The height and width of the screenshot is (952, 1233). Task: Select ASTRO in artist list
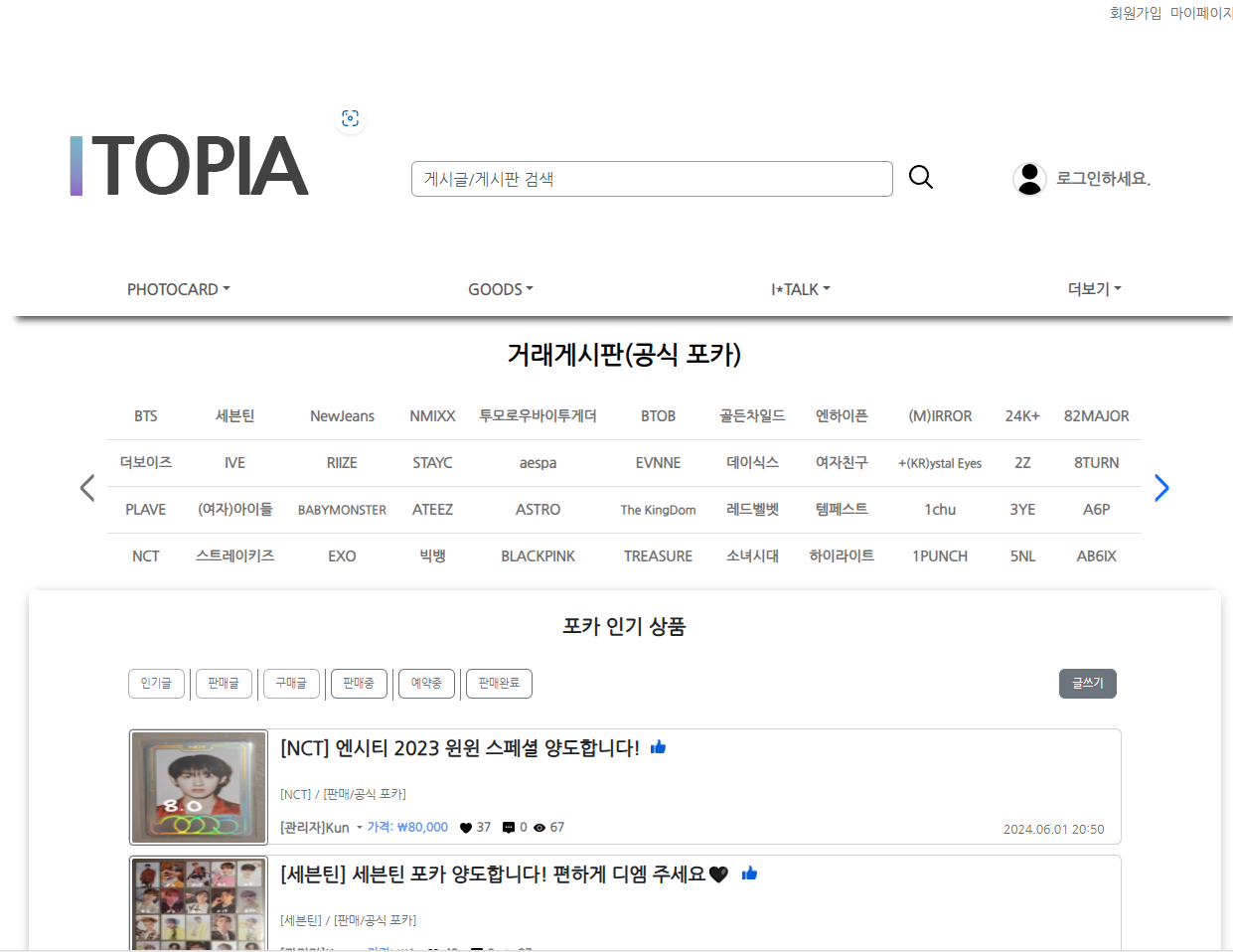point(538,510)
